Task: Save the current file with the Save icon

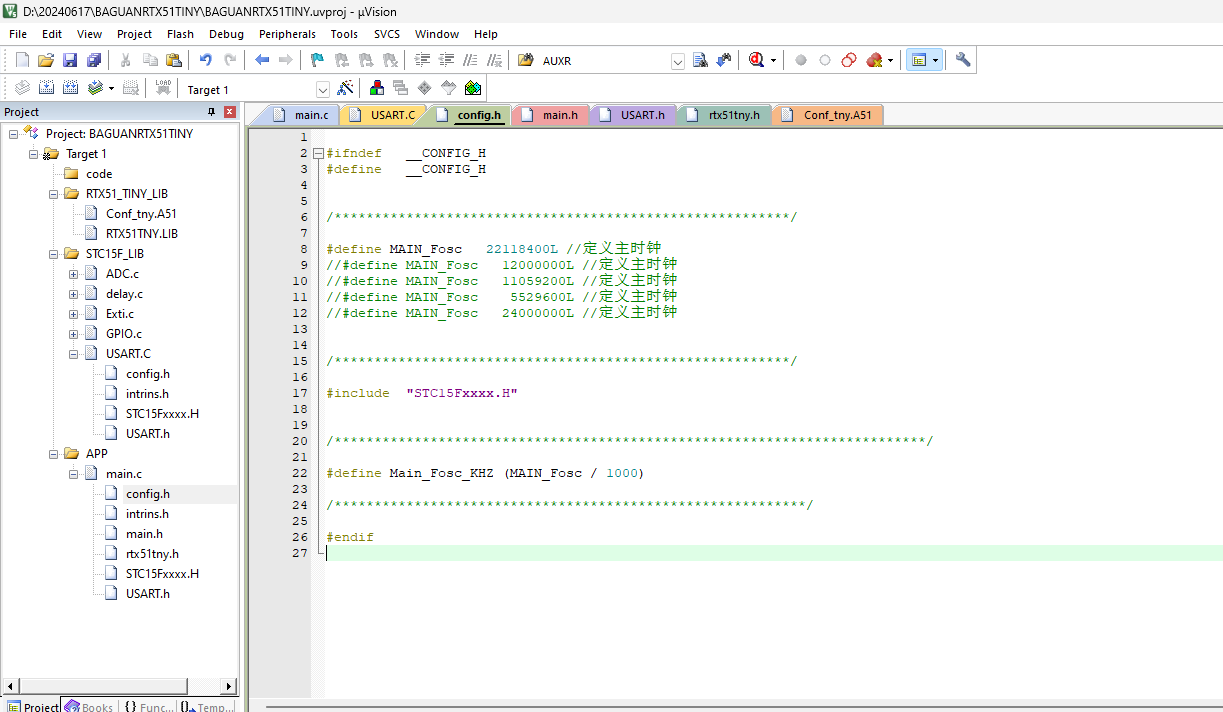Action: [x=70, y=60]
